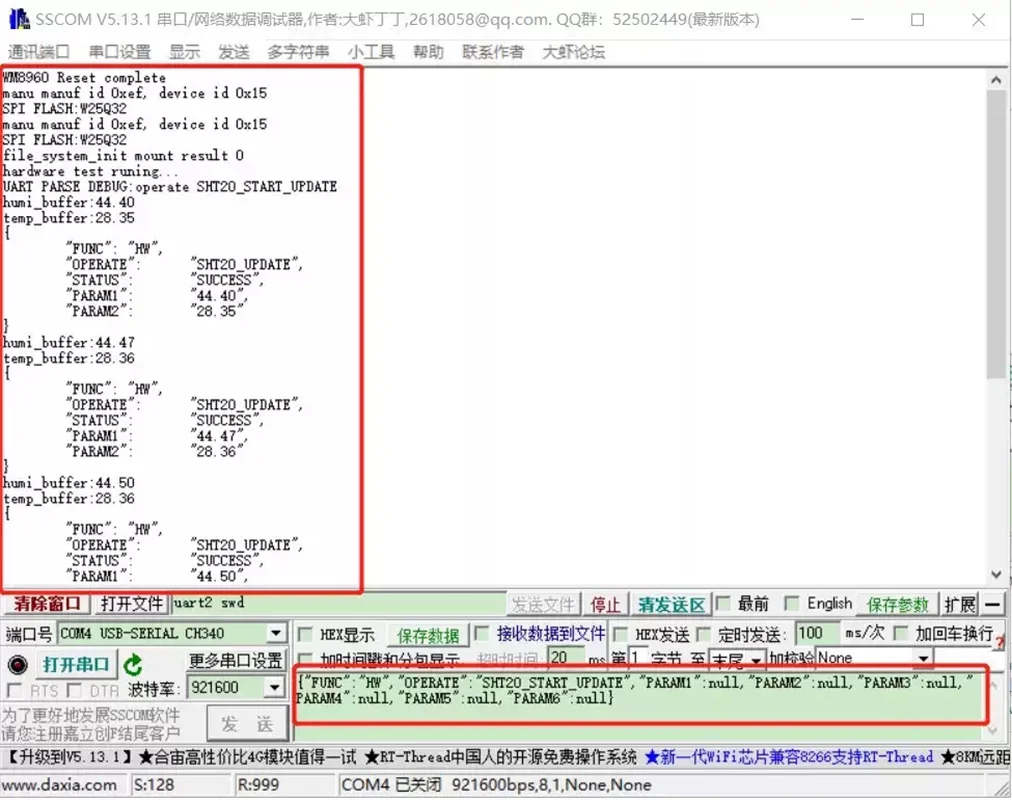Click the 升级到V5.13.1 ticker text
Image resolution: width=1012 pixels, height=800 pixels.
pos(69,757)
